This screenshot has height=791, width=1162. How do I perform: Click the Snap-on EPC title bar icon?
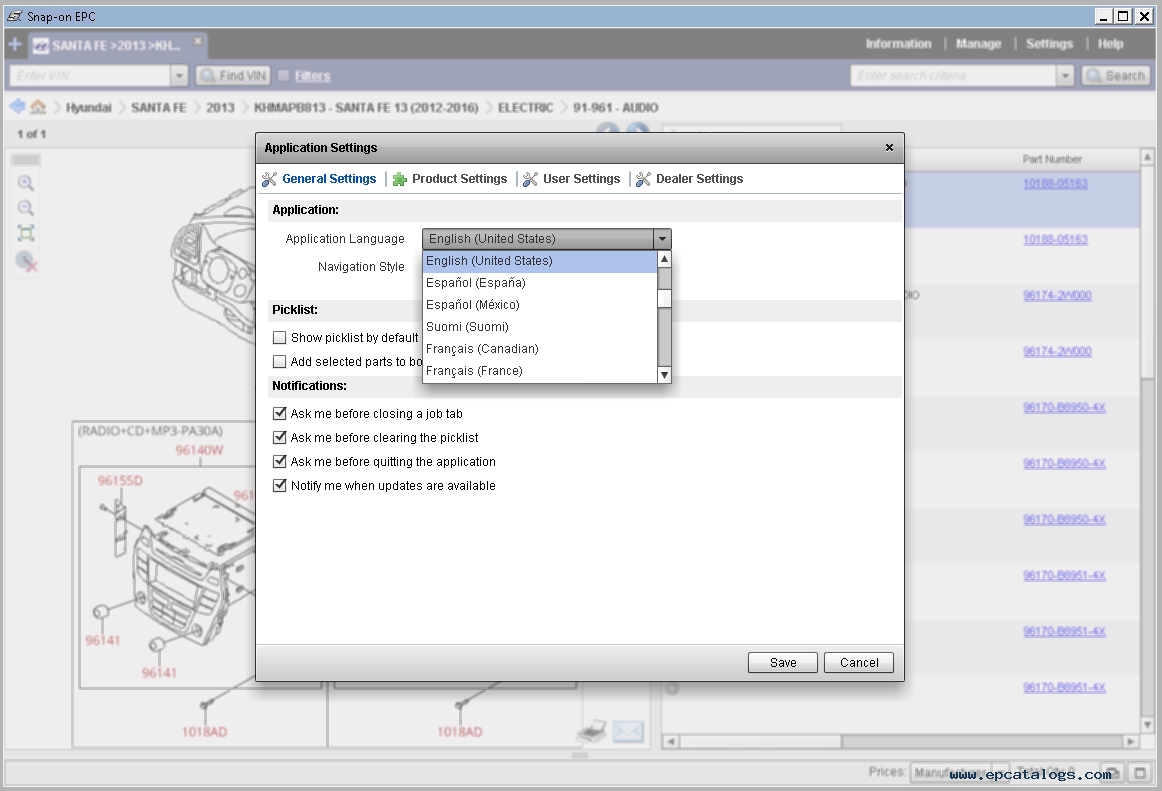click(x=14, y=16)
